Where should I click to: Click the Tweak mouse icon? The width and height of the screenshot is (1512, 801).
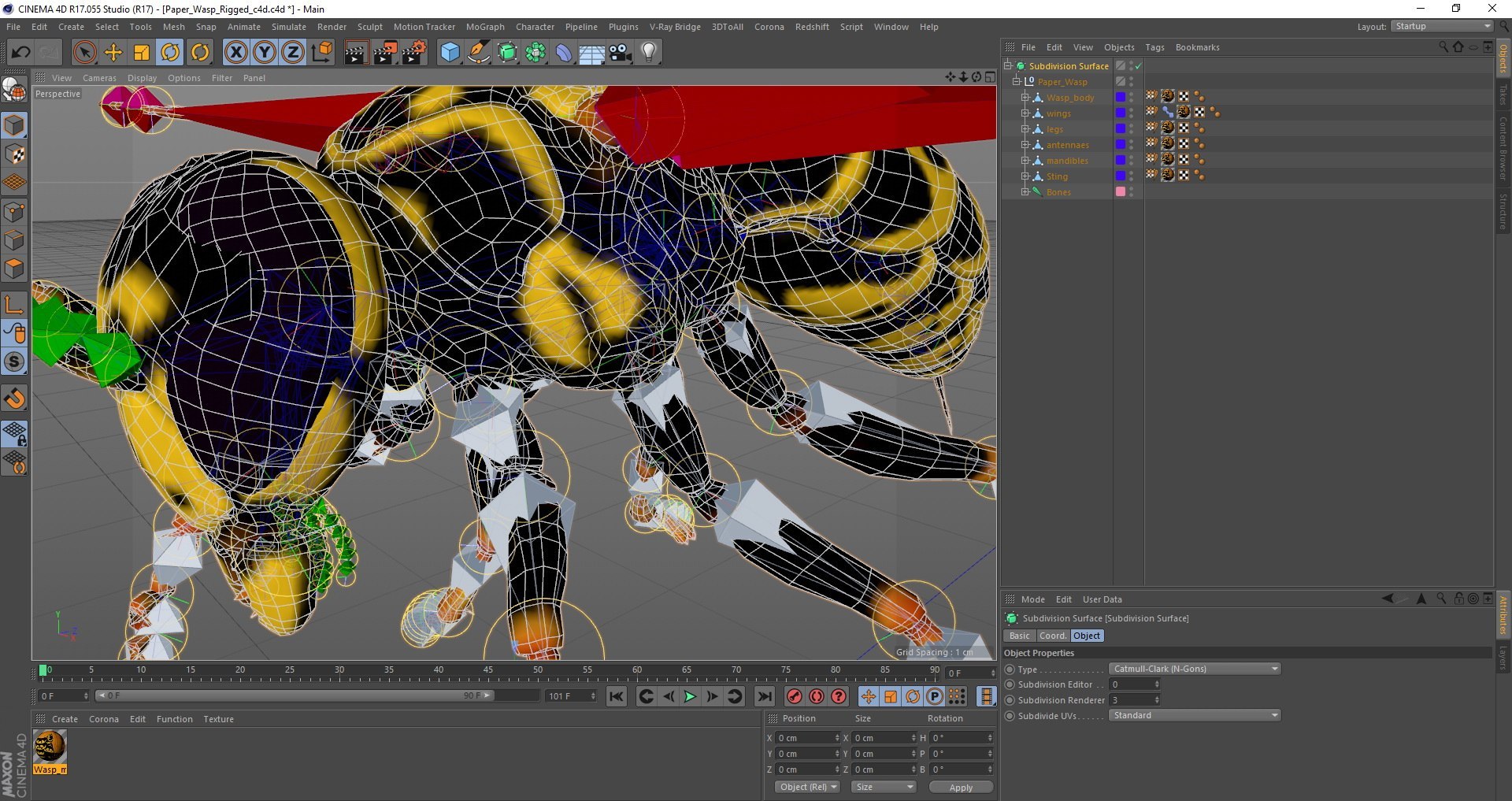[x=15, y=333]
